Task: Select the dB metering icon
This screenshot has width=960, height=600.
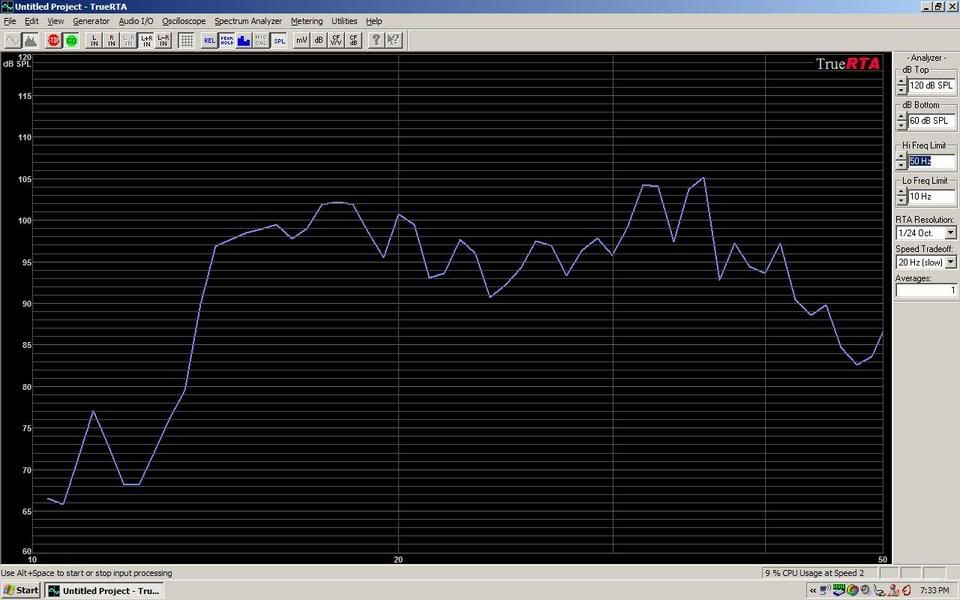Action: (x=318, y=40)
